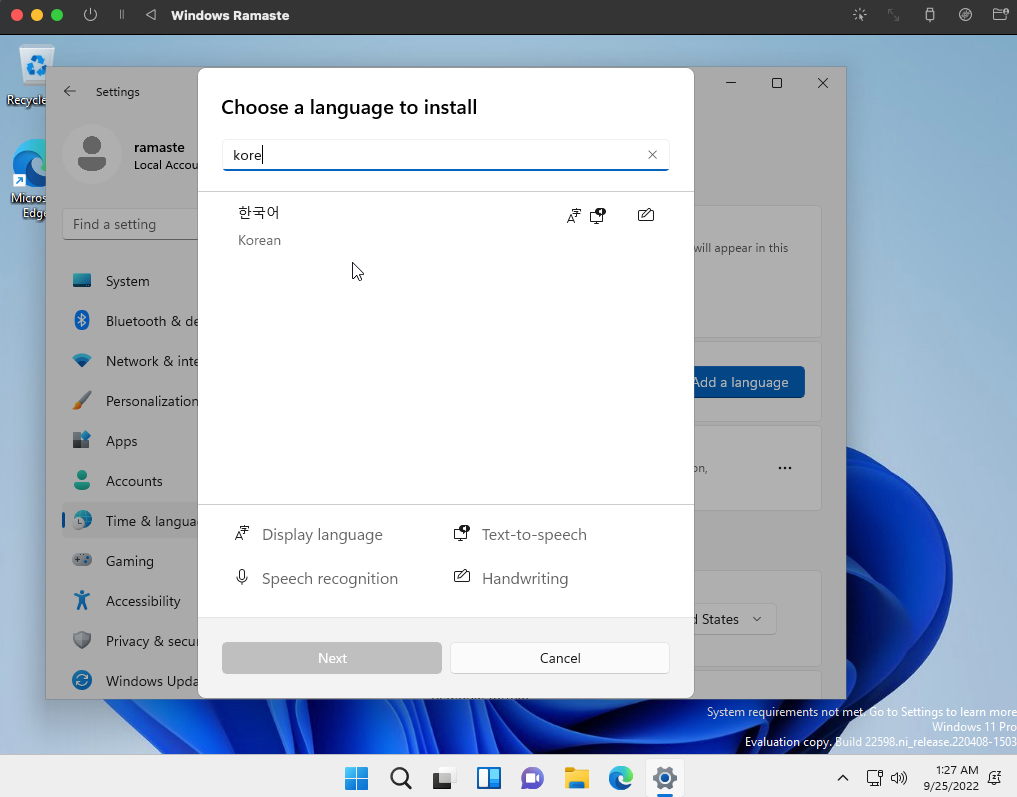Open the Windows Start menu
The width and height of the screenshot is (1017, 797).
[357, 778]
